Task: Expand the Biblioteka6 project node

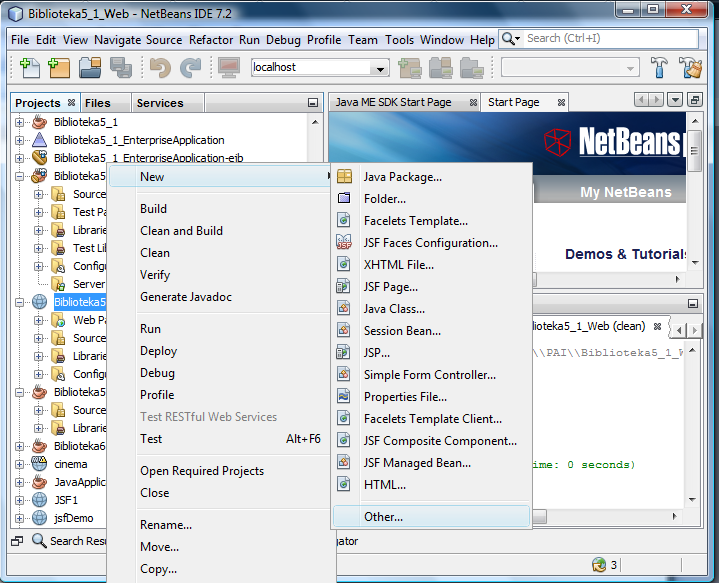Action: 19,446
